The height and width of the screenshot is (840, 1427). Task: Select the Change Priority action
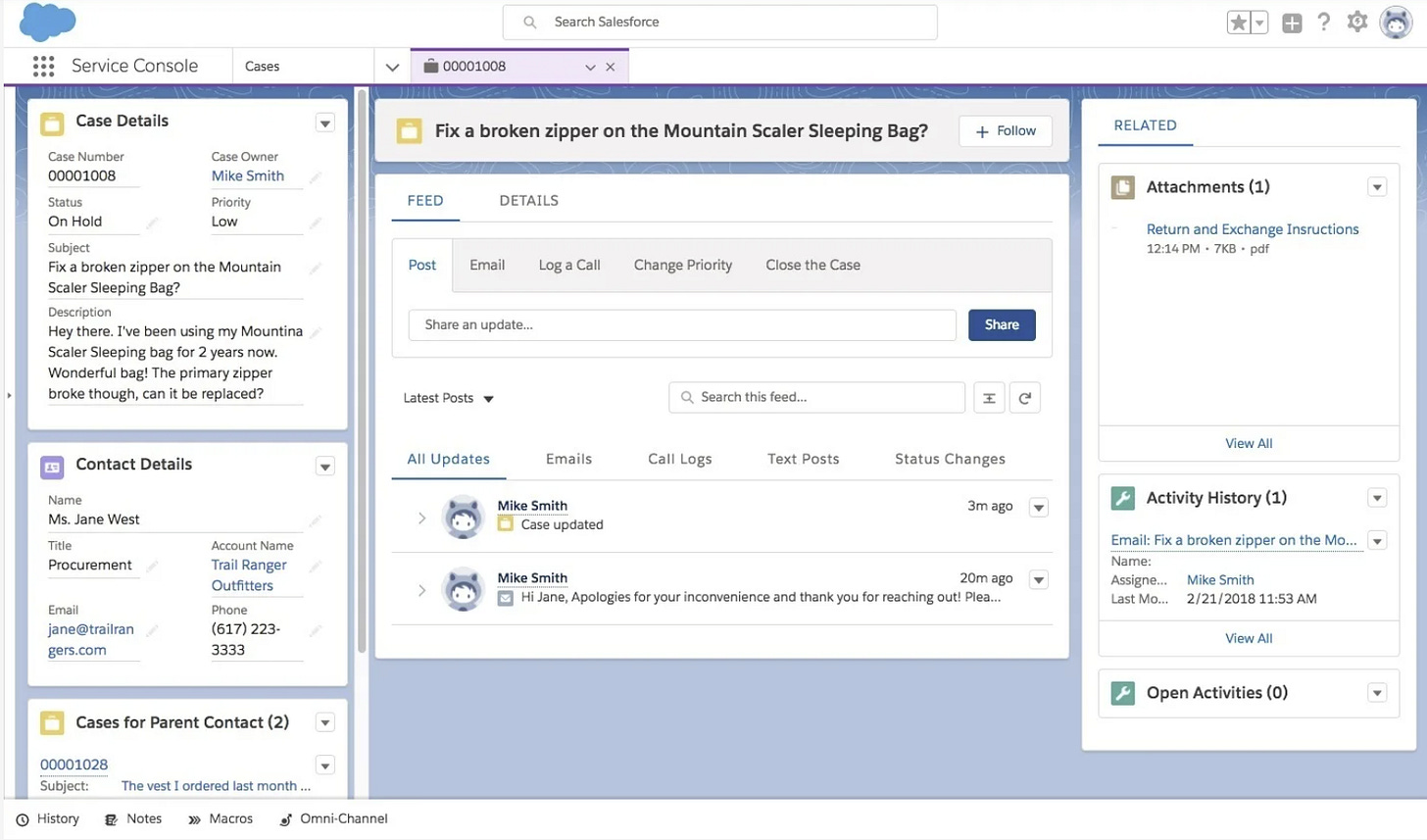[683, 265]
